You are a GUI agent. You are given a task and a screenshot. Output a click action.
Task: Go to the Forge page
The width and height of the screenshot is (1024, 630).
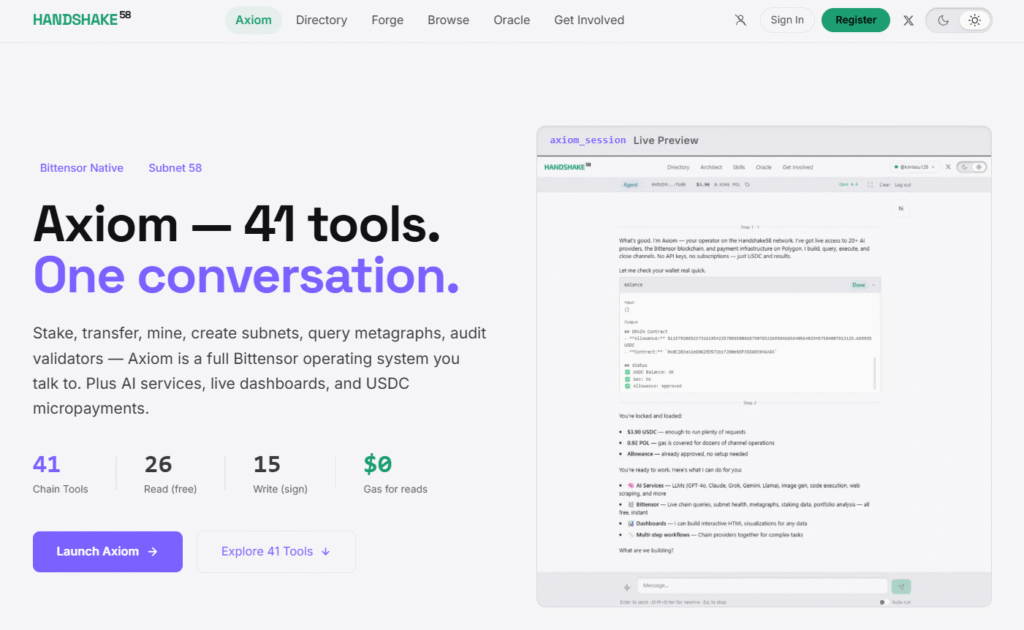point(387,20)
